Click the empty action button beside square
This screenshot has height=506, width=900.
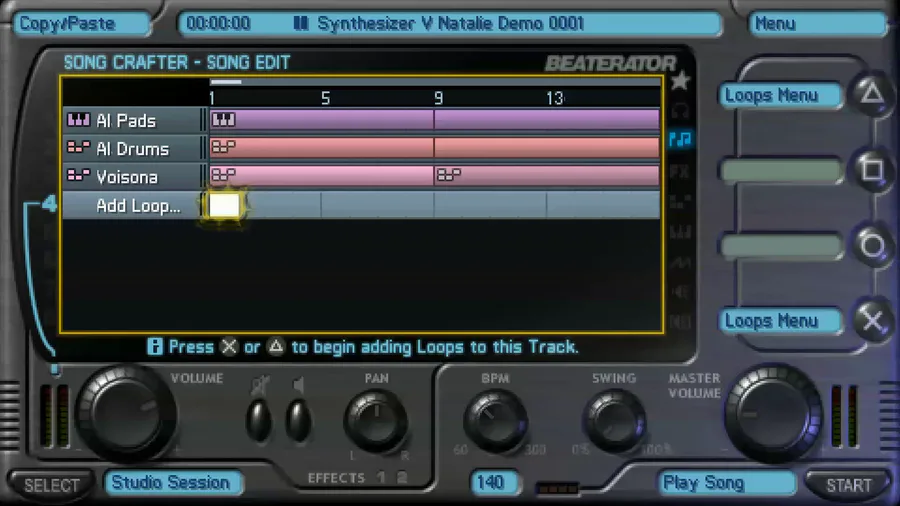(781, 172)
